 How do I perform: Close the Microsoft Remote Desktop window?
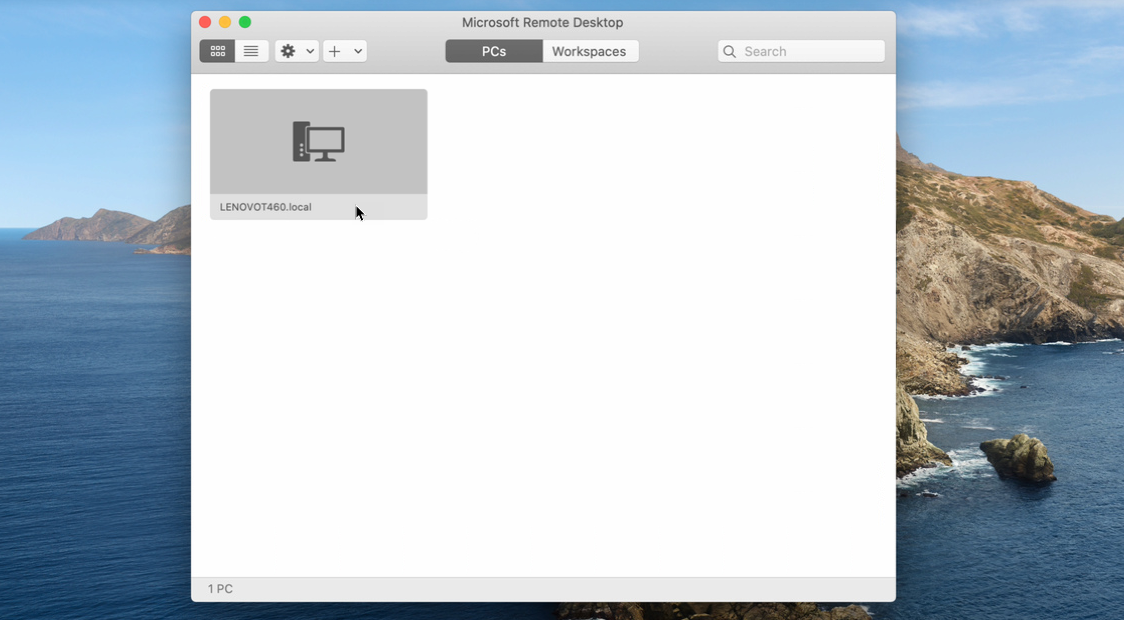[205, 22]
